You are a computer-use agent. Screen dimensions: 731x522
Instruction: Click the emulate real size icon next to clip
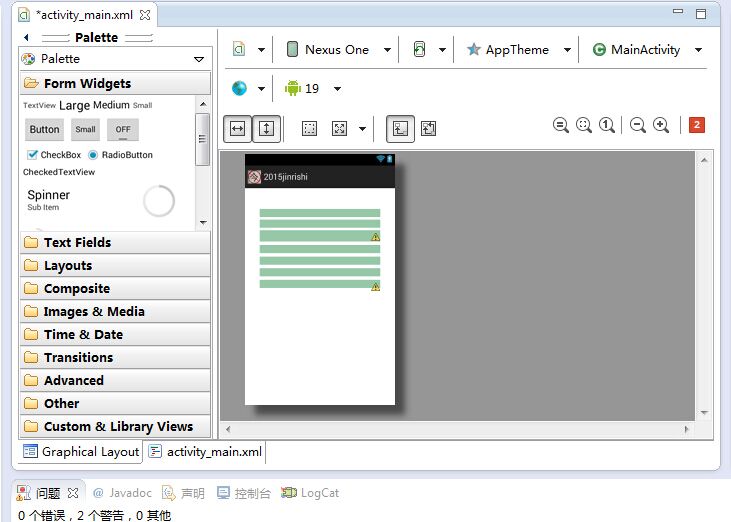[x=428, y=128]
